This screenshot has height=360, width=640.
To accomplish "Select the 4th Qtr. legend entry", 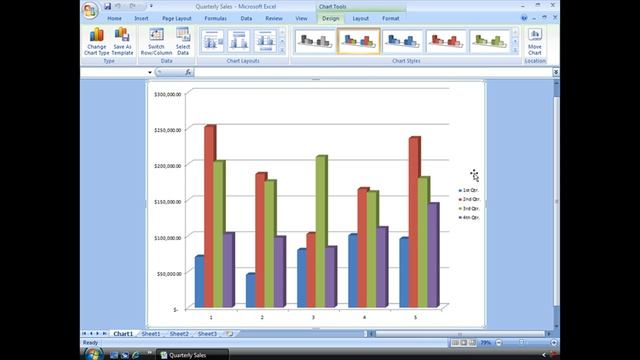I will click(469, 218).
